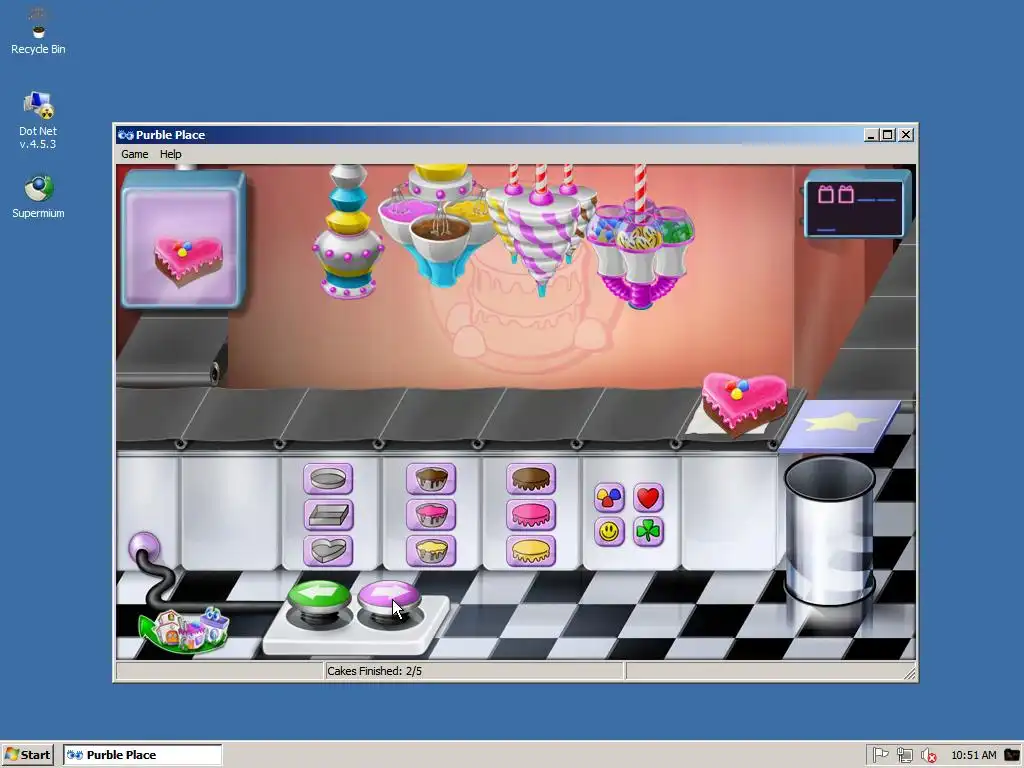Viewport: 1024px width, 768px height.
Task: Click the cake order preview screen
Action: pyautogui.click(x=184, y=239)
